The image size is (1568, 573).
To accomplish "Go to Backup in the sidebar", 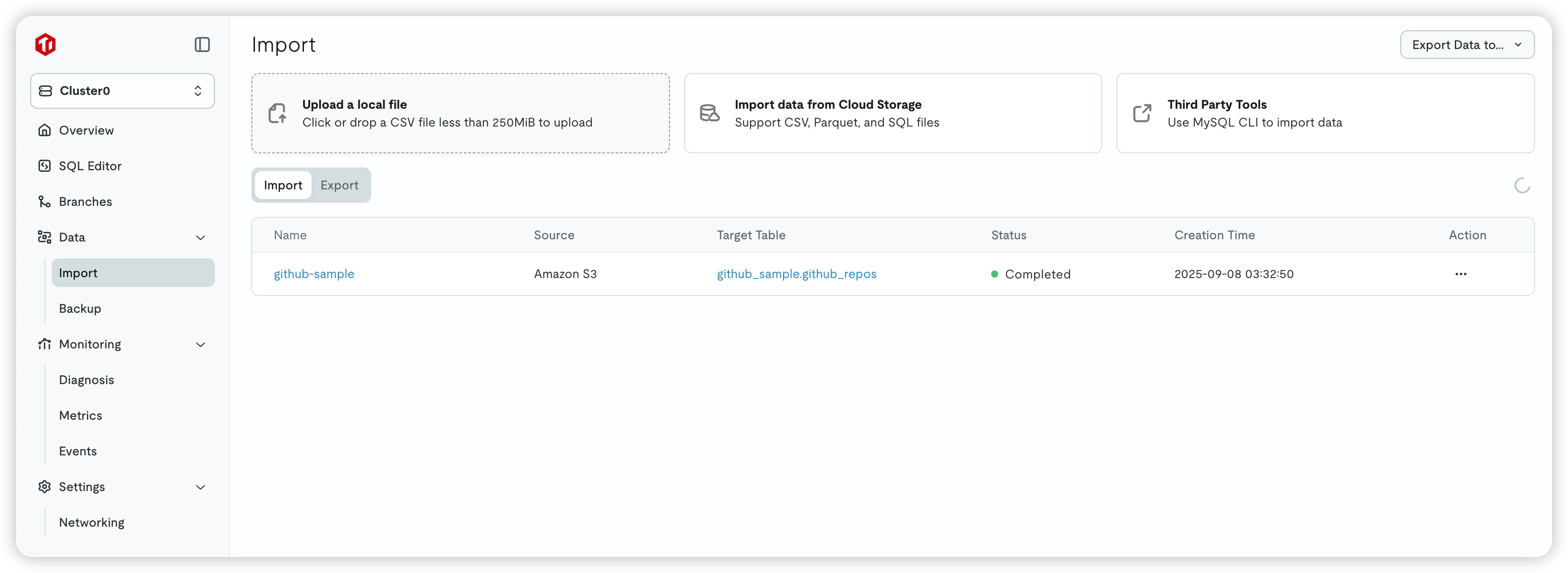I will pyautogui.click(x=80, y=308).
